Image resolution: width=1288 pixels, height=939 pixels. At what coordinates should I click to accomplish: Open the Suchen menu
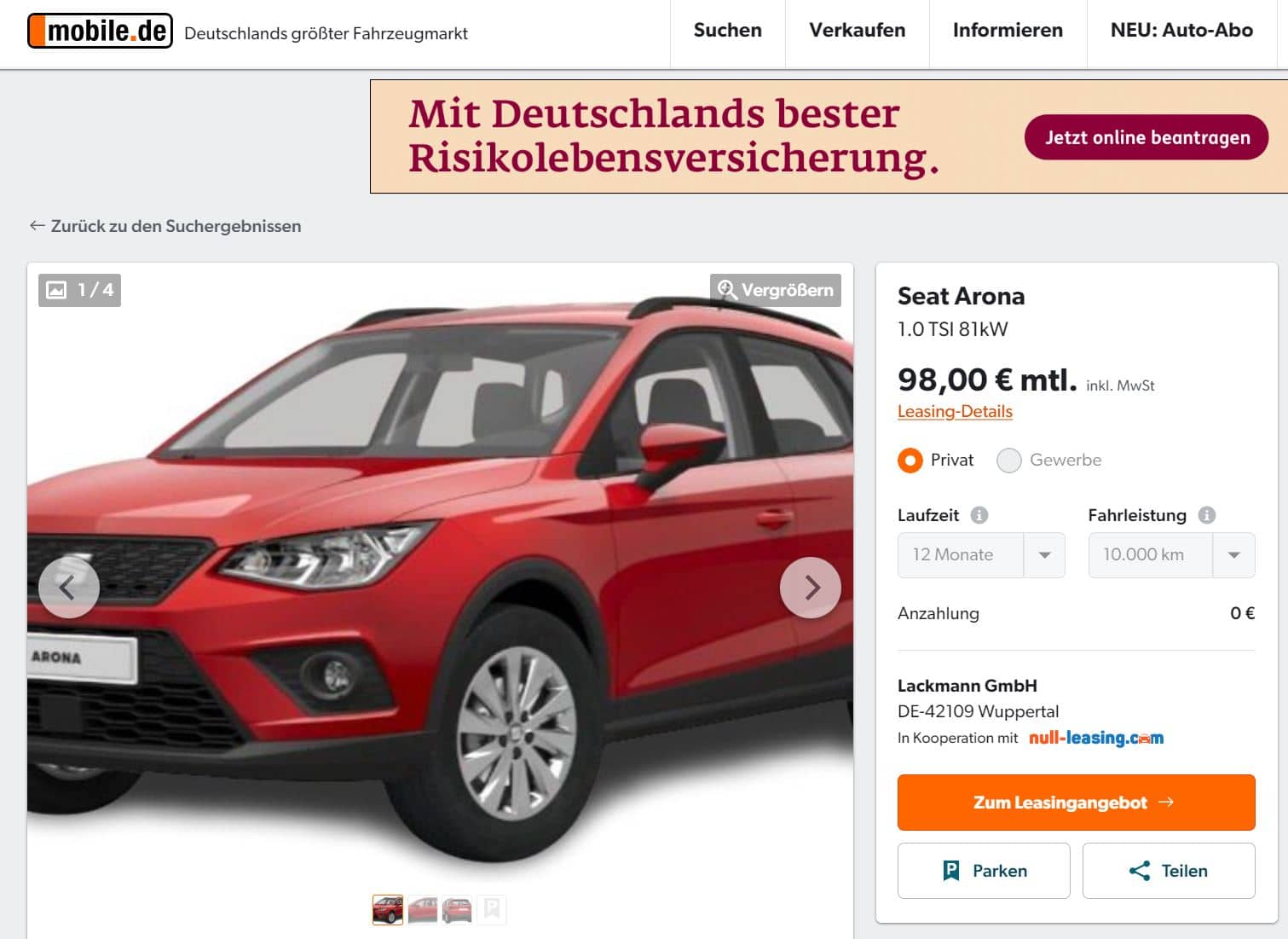[x=728, y=31]
